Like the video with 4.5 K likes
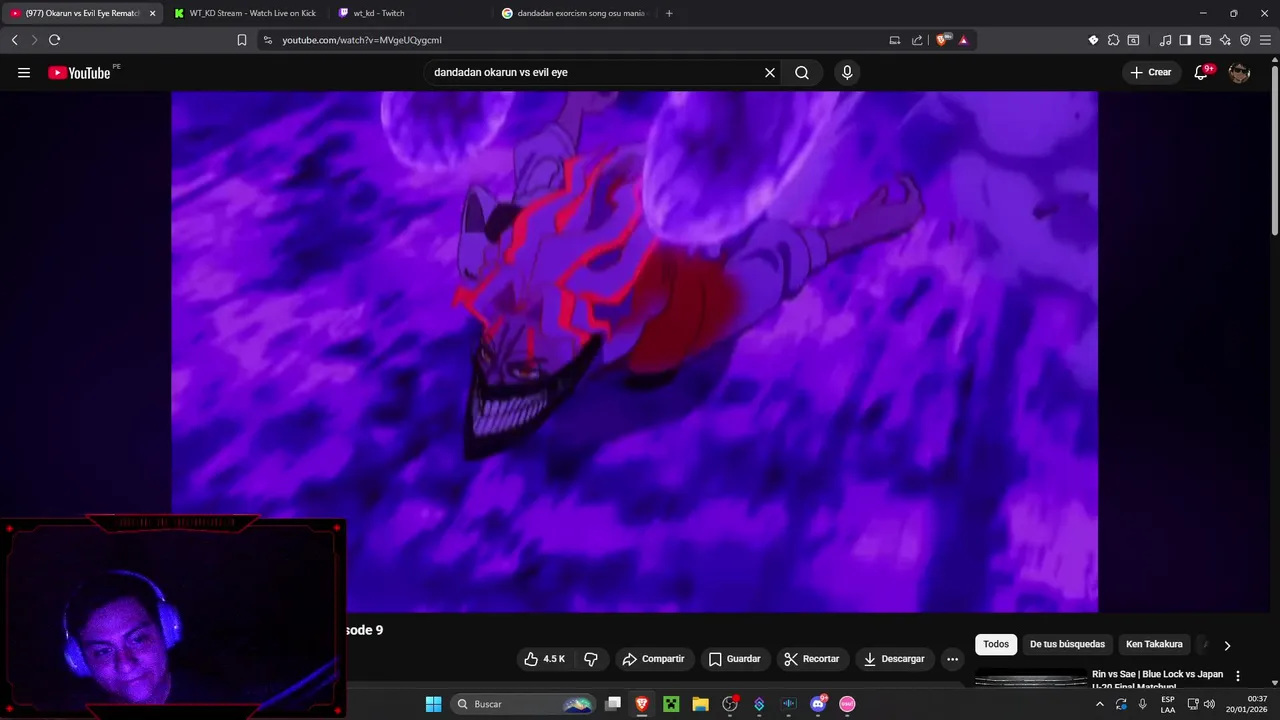The height and width of the screenshot is (720, 1280). [x=545, y=659]
